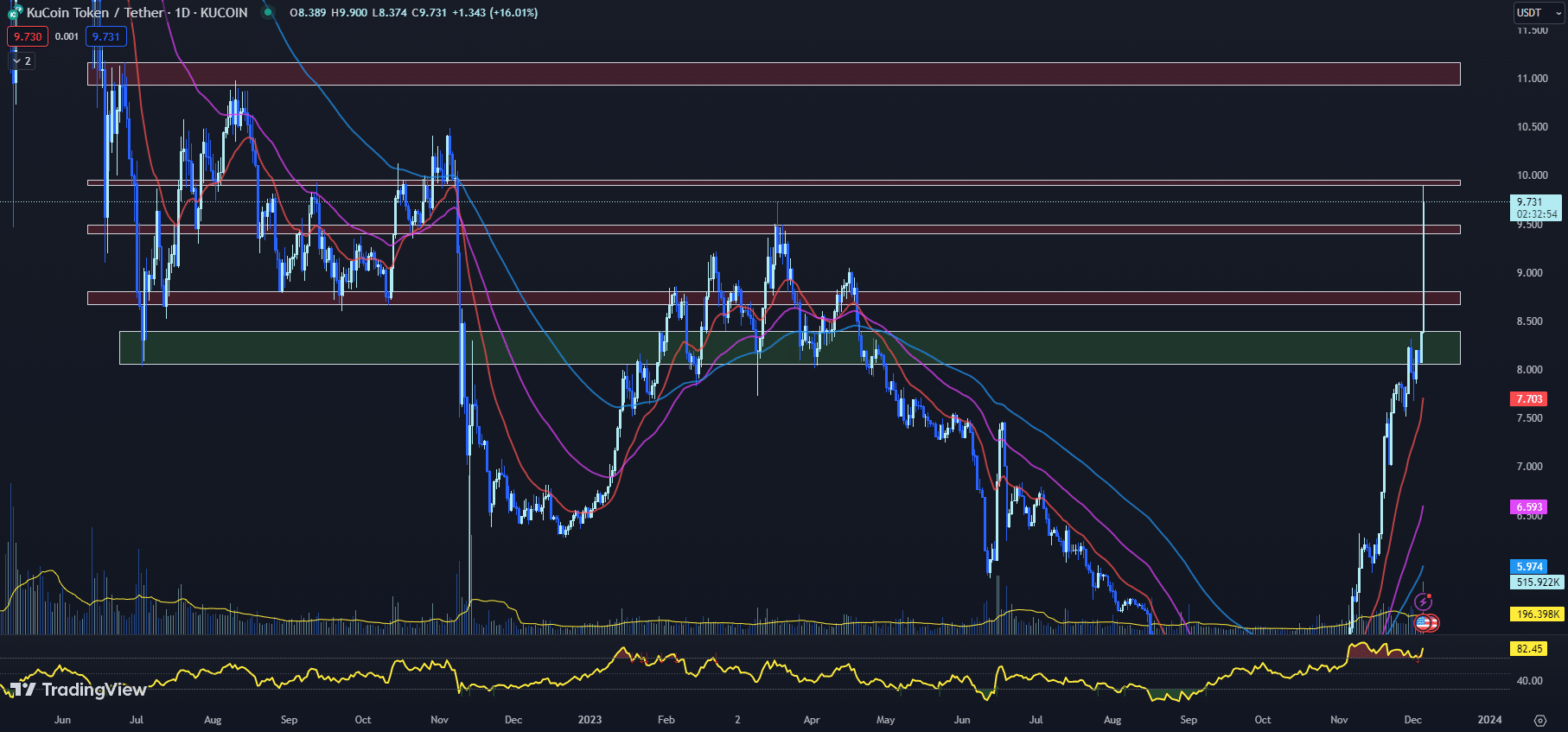
Task: Click the purple lightning bolt event icon
Action: coord(1423,602)
